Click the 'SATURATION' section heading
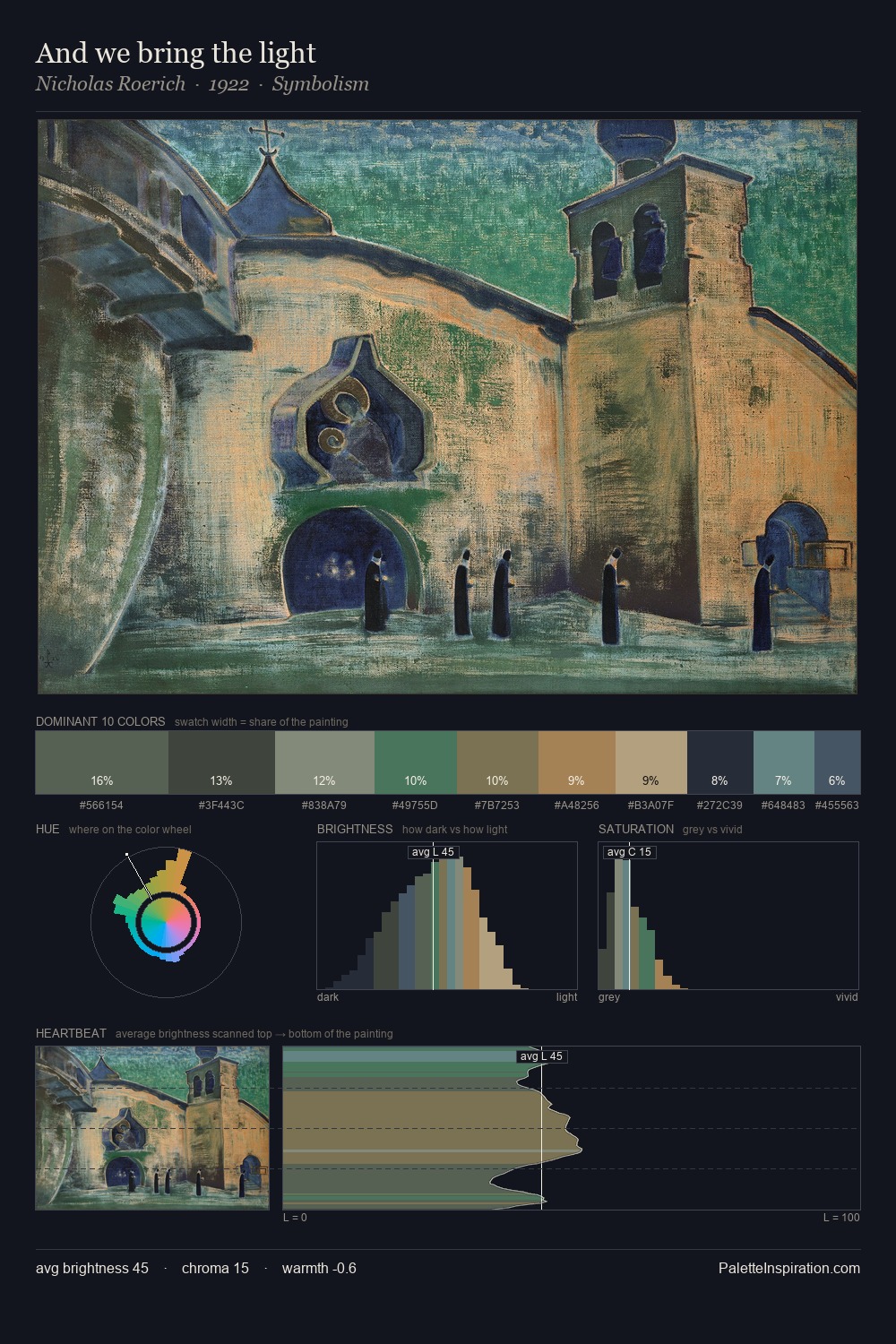 click(636, 829)
